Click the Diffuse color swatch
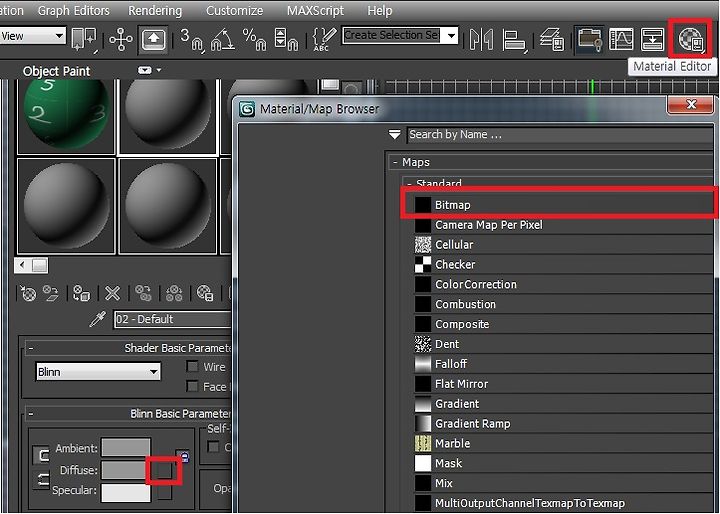Viewport: 720px width, 514px height. point(124,470)
